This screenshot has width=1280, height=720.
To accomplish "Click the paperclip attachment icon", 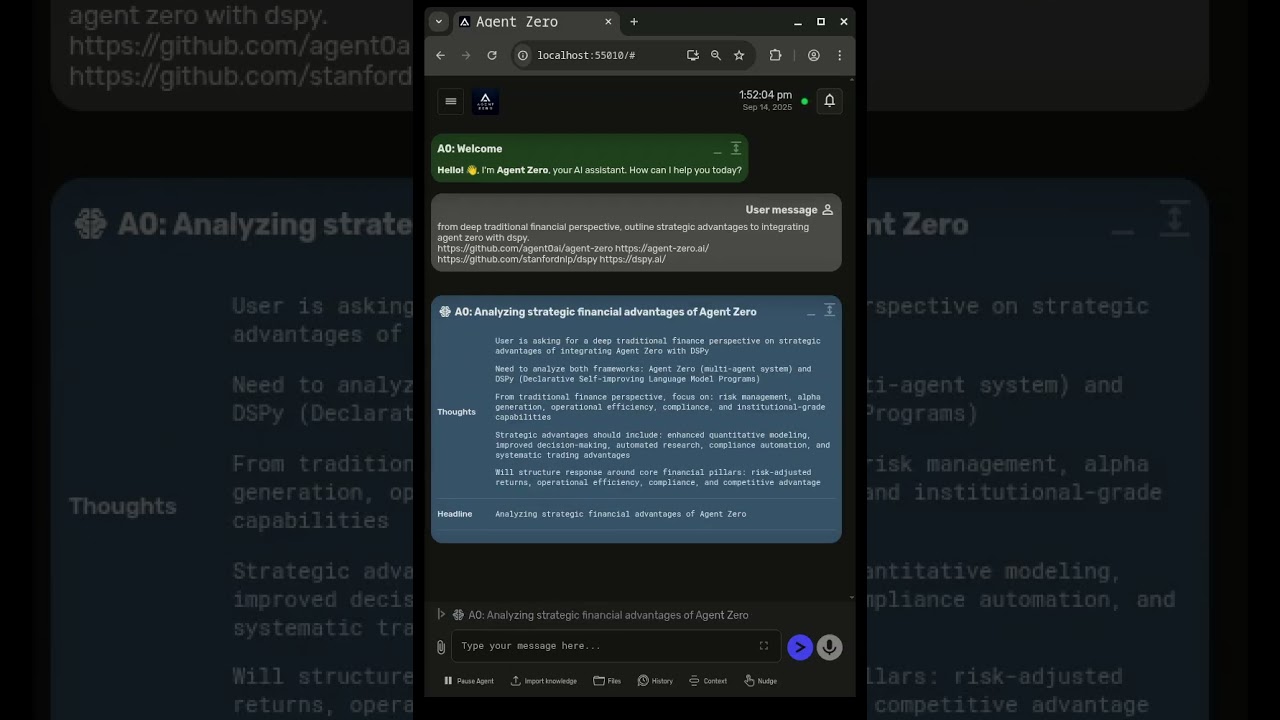I will [x=441, y=647].
